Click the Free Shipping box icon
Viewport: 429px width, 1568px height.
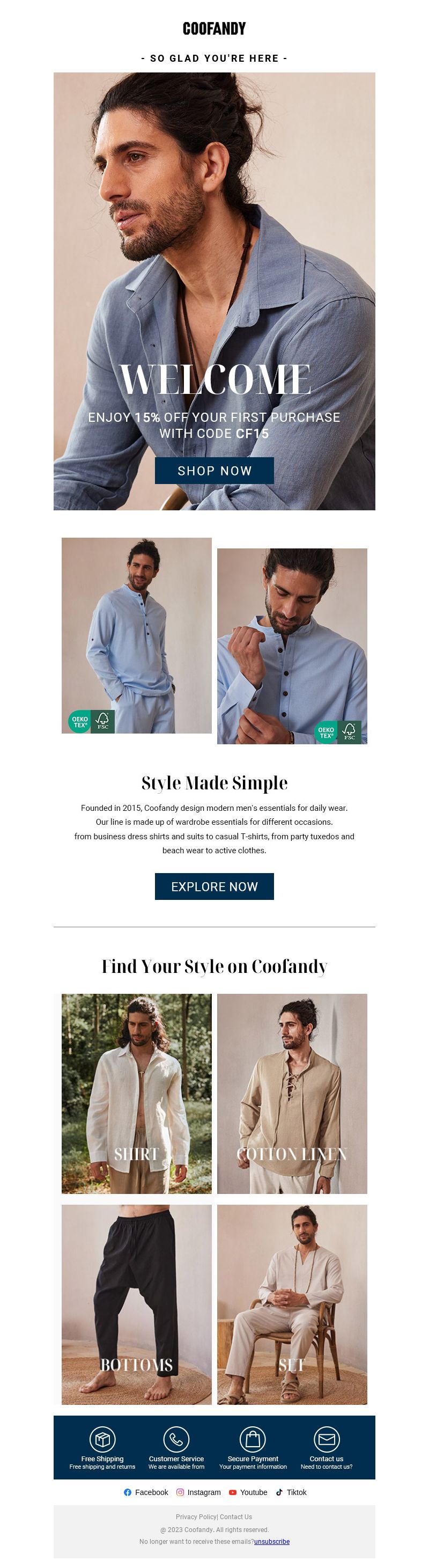[x=102, y=1439]
